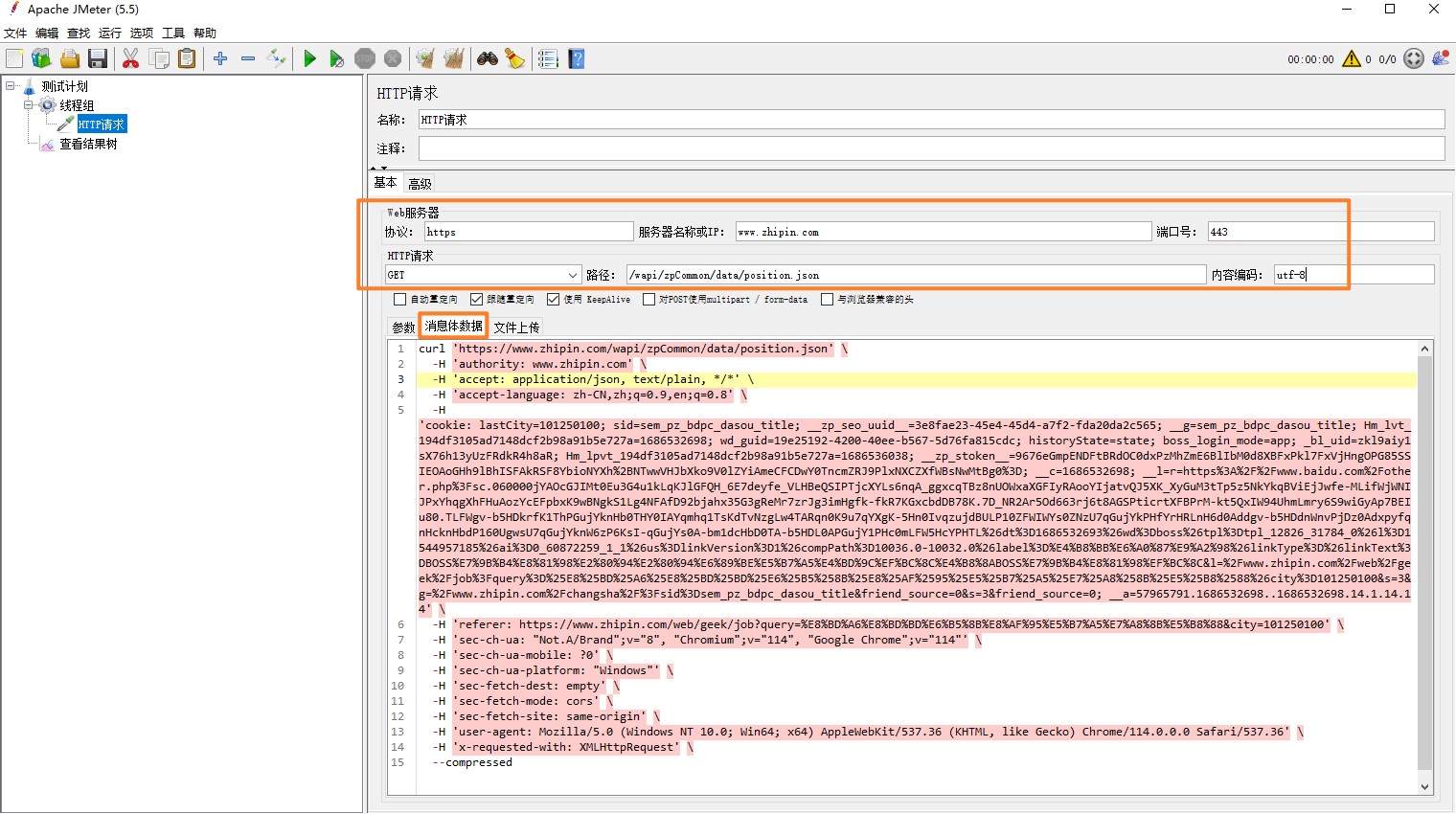Screen dimensions: 1456x814
Task: Collapse the 线程组 tree node toggle
Action: (x=29, y=105)
